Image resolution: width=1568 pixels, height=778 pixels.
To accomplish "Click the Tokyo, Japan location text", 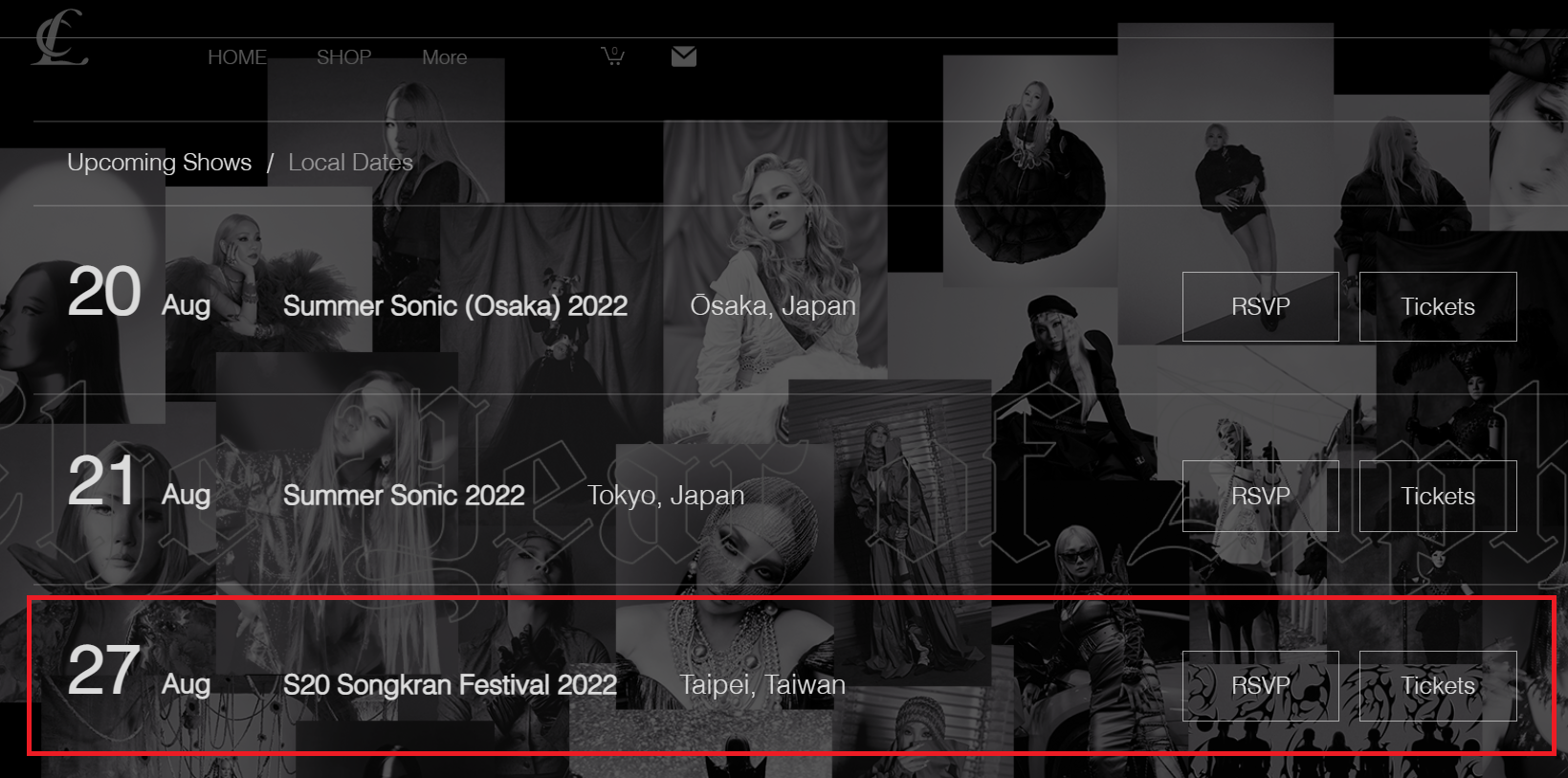I will pyautogui.click(x=666, y=496).
